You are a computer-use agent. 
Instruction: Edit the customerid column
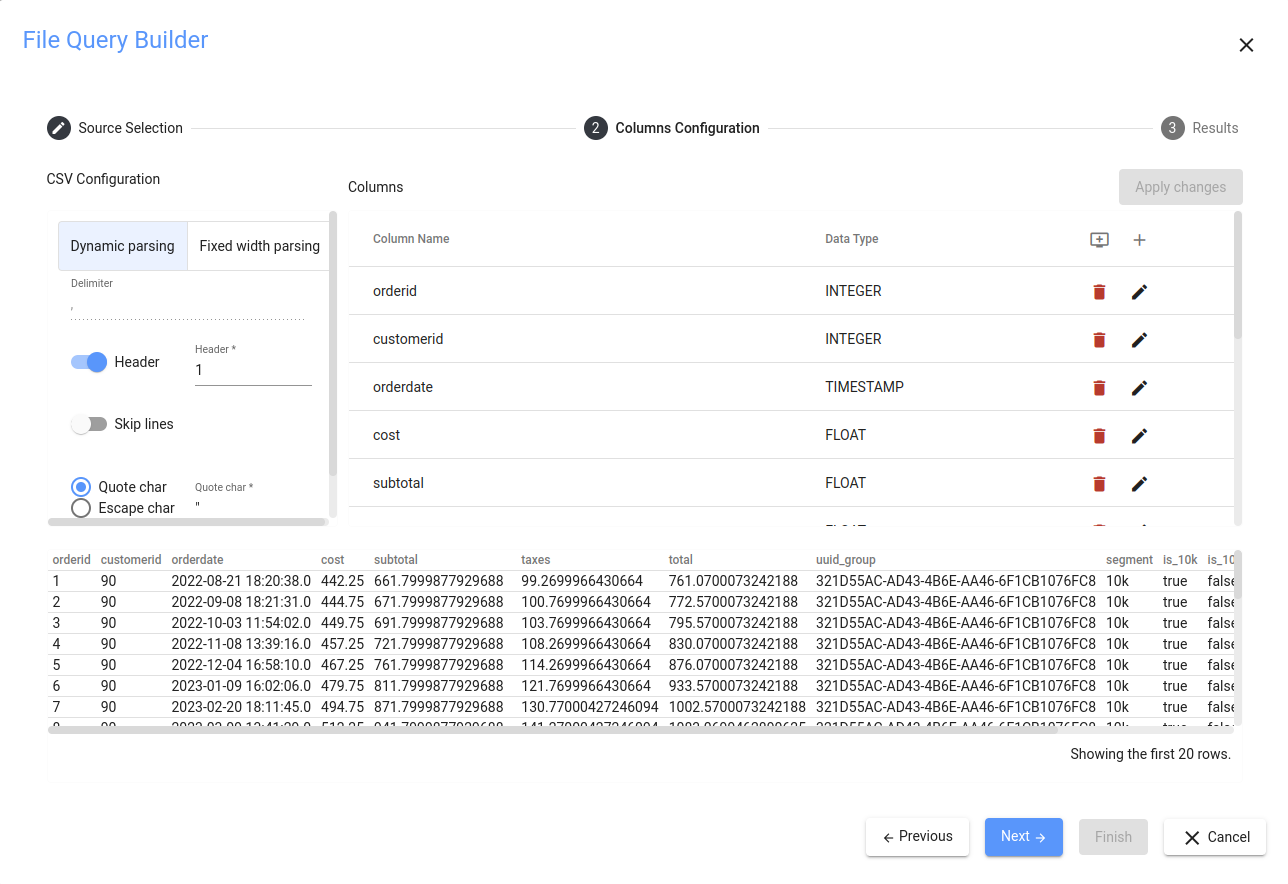(1139, 340)
